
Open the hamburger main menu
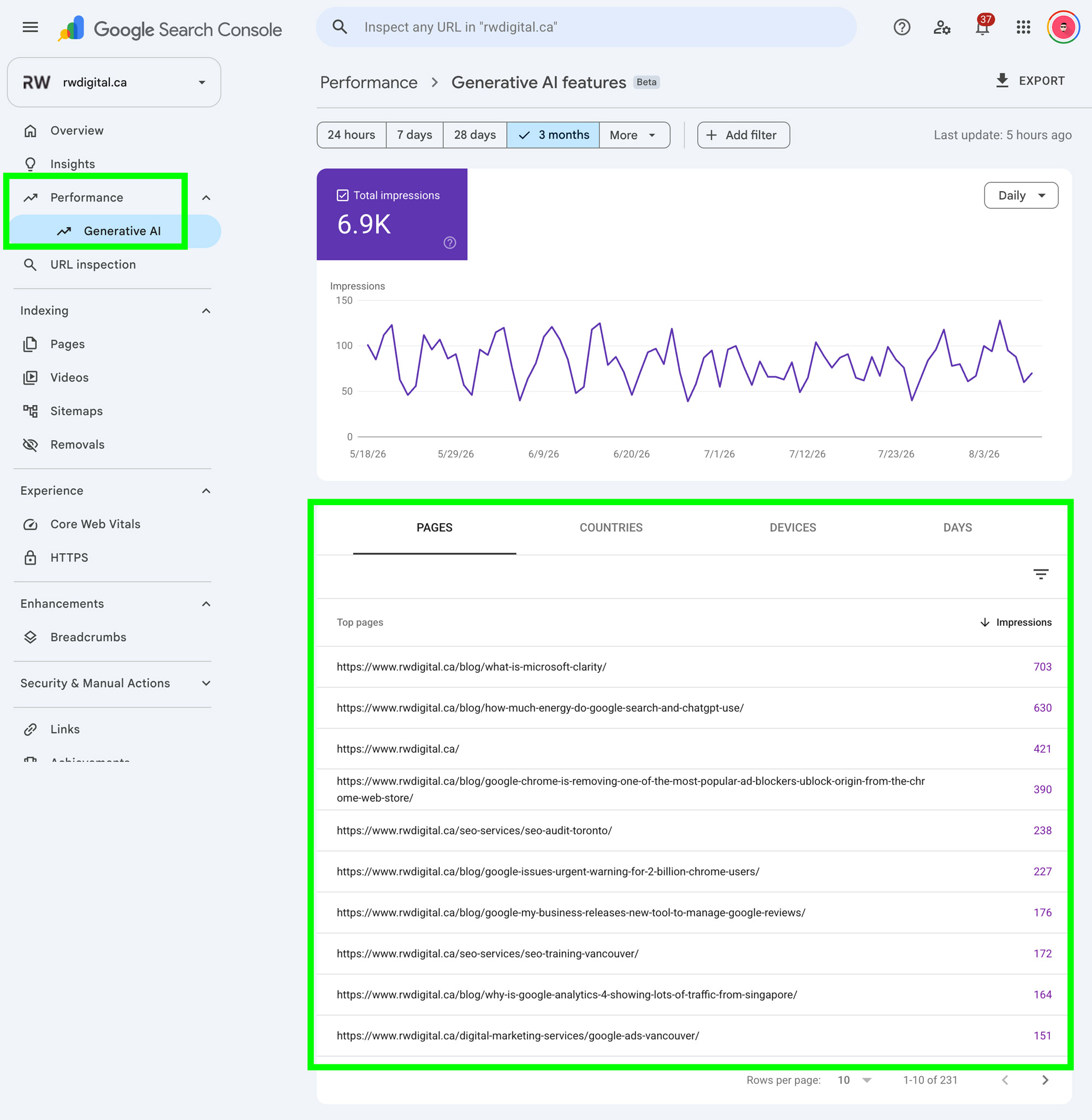tap(31, 27)
